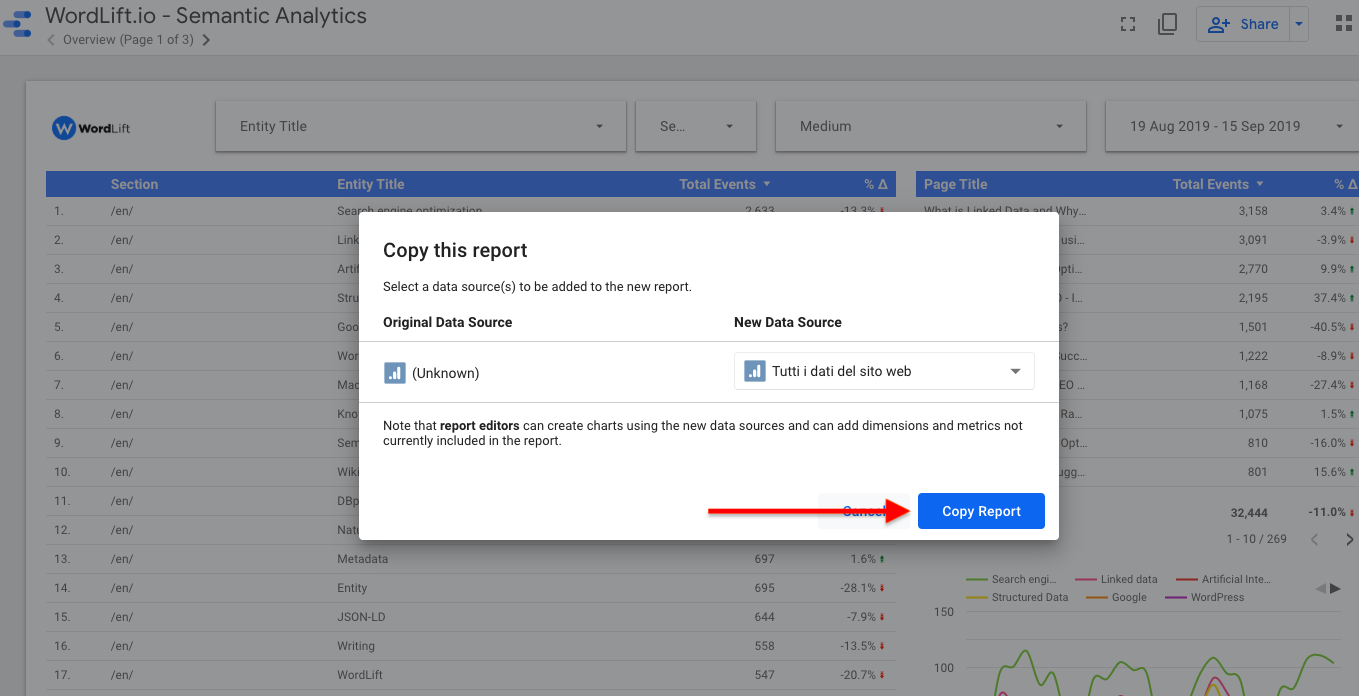1359x696 pixels.
Task: Sort by Page Title column header
Action: pyautogui.click(x=955, y=184)
